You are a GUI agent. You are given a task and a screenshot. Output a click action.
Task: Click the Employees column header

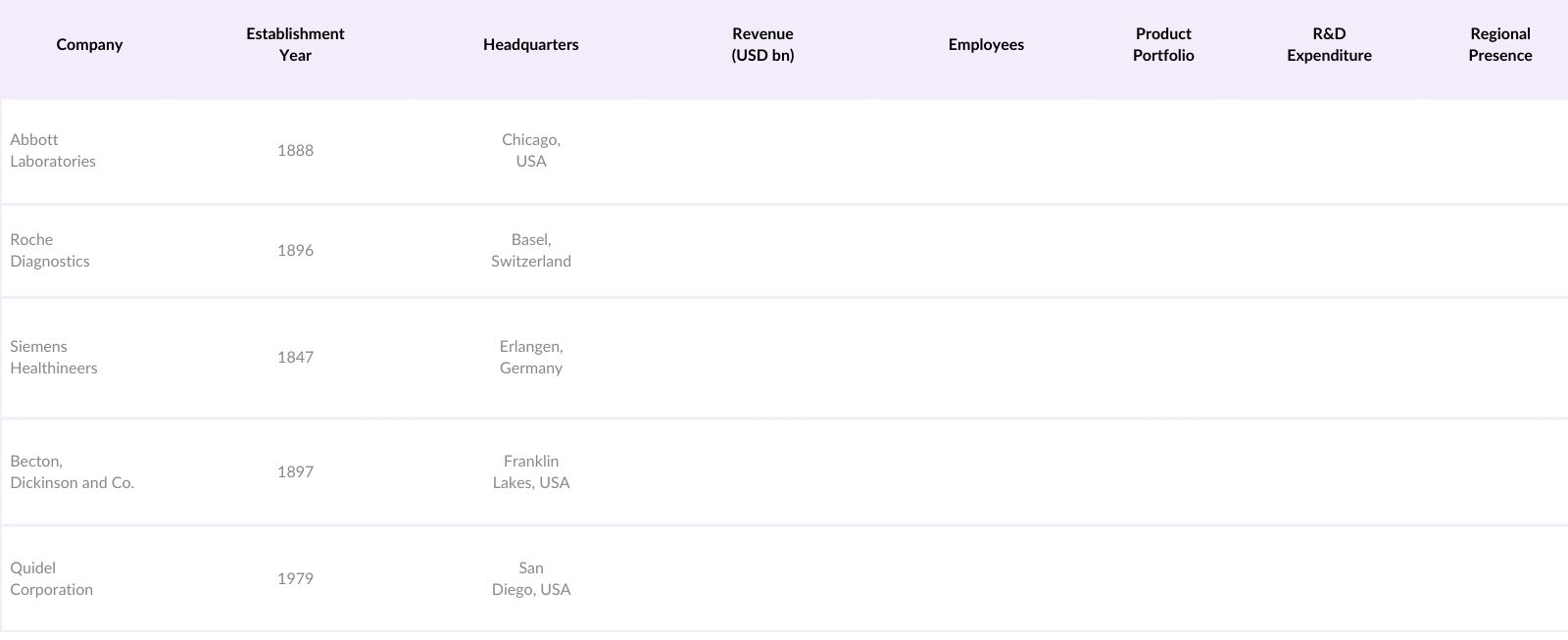(986, 45)
